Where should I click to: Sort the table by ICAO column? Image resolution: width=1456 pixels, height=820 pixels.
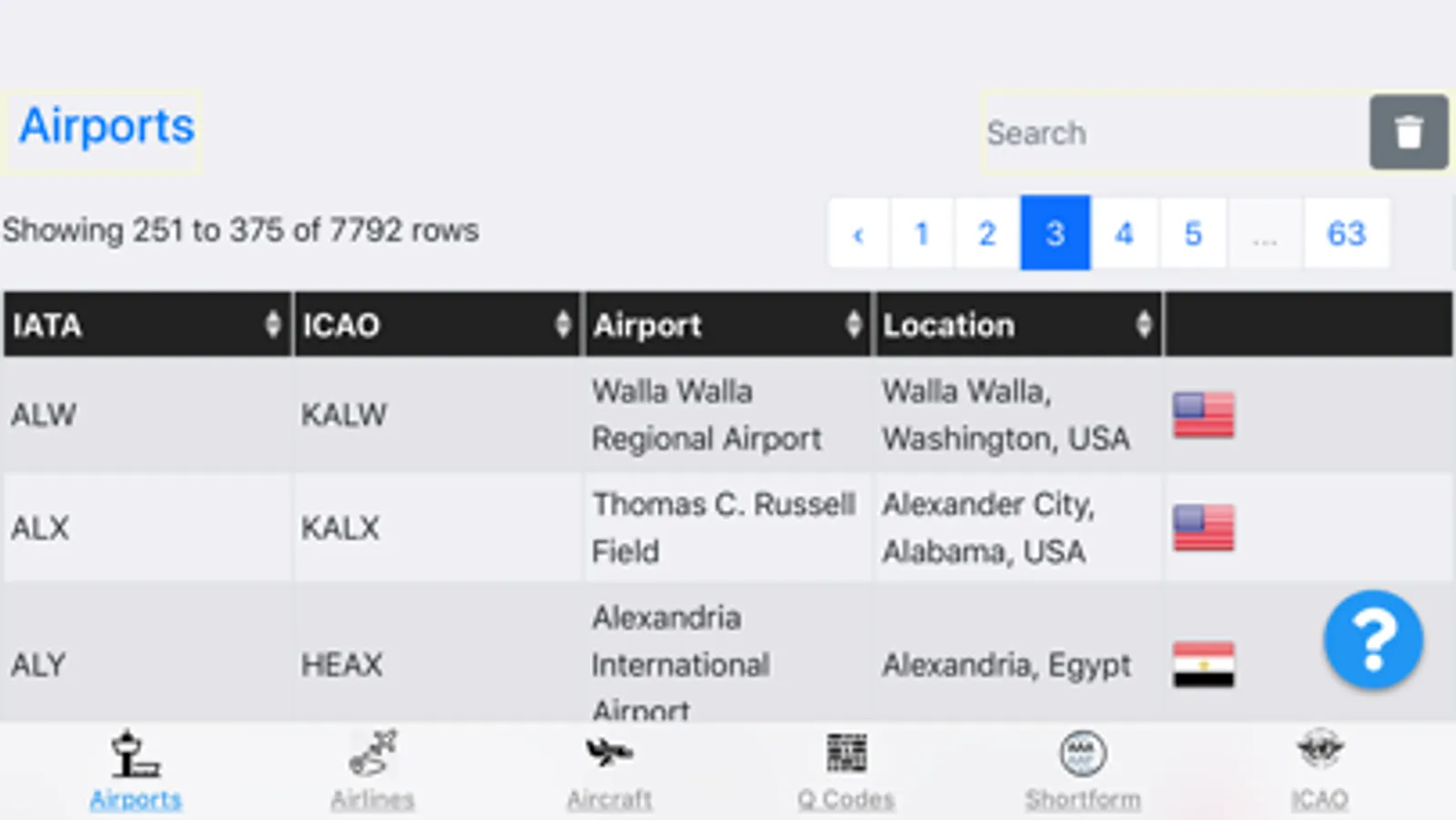click(435, 324)
